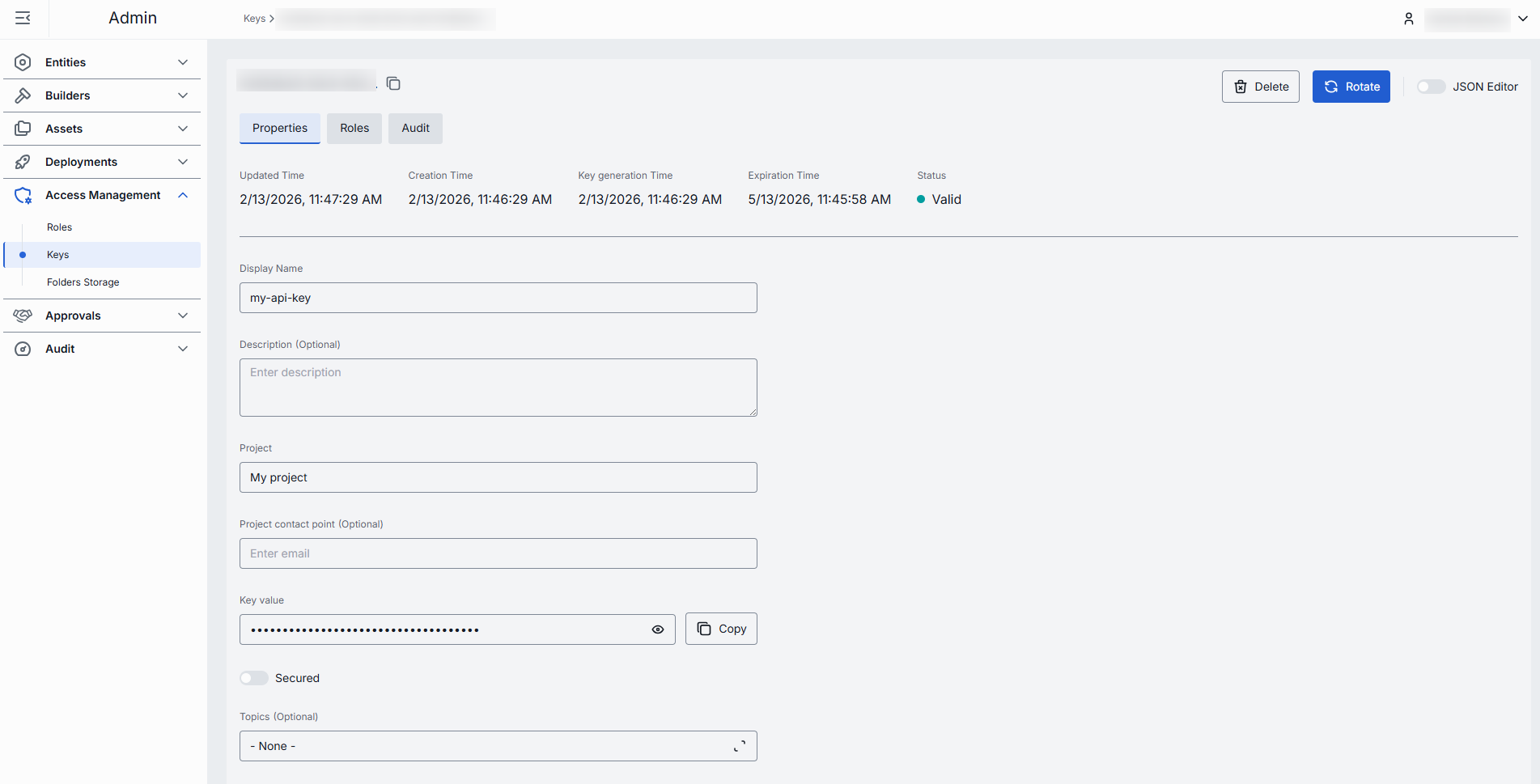Click the Display Name input field
The width and height of the screenshot is (1540, 784).
(x=498, y=298)
